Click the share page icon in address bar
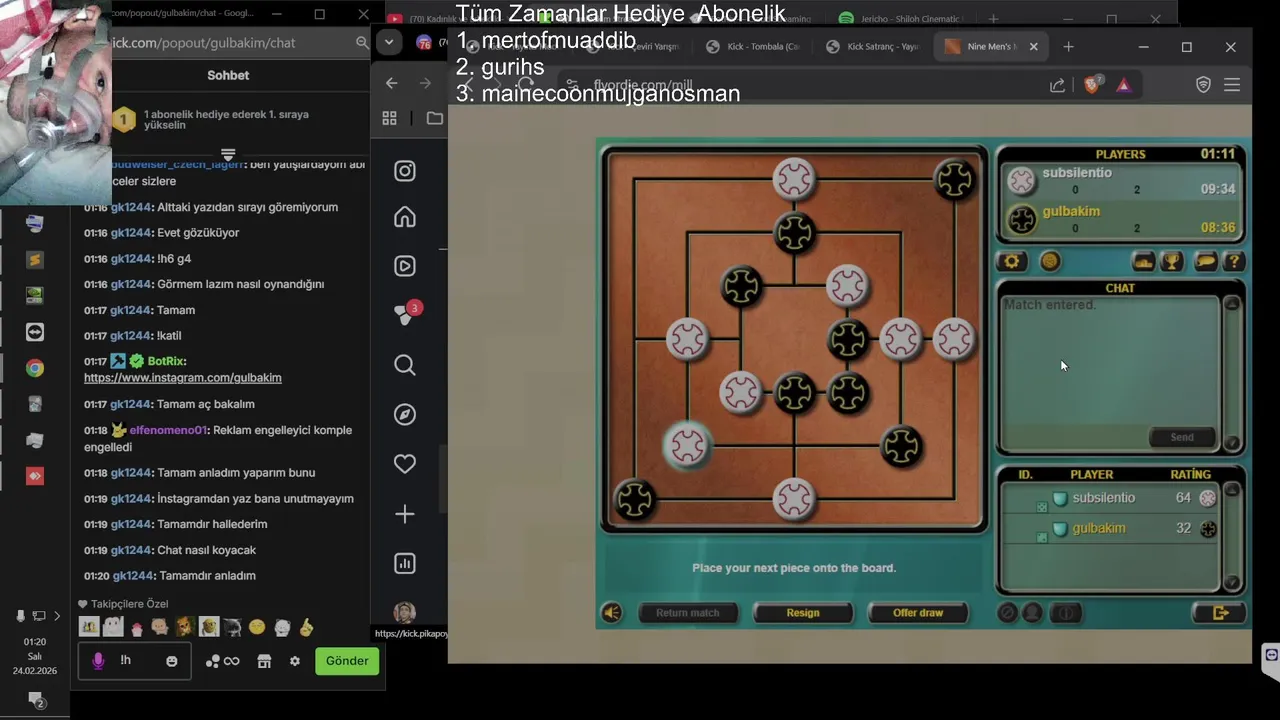The image size is (1280, 720). pos(1057,85)
